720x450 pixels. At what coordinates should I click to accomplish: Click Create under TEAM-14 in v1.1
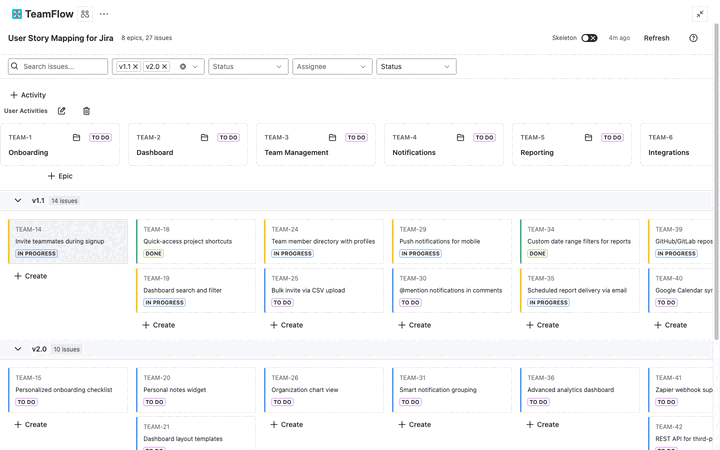coord(30,276)
